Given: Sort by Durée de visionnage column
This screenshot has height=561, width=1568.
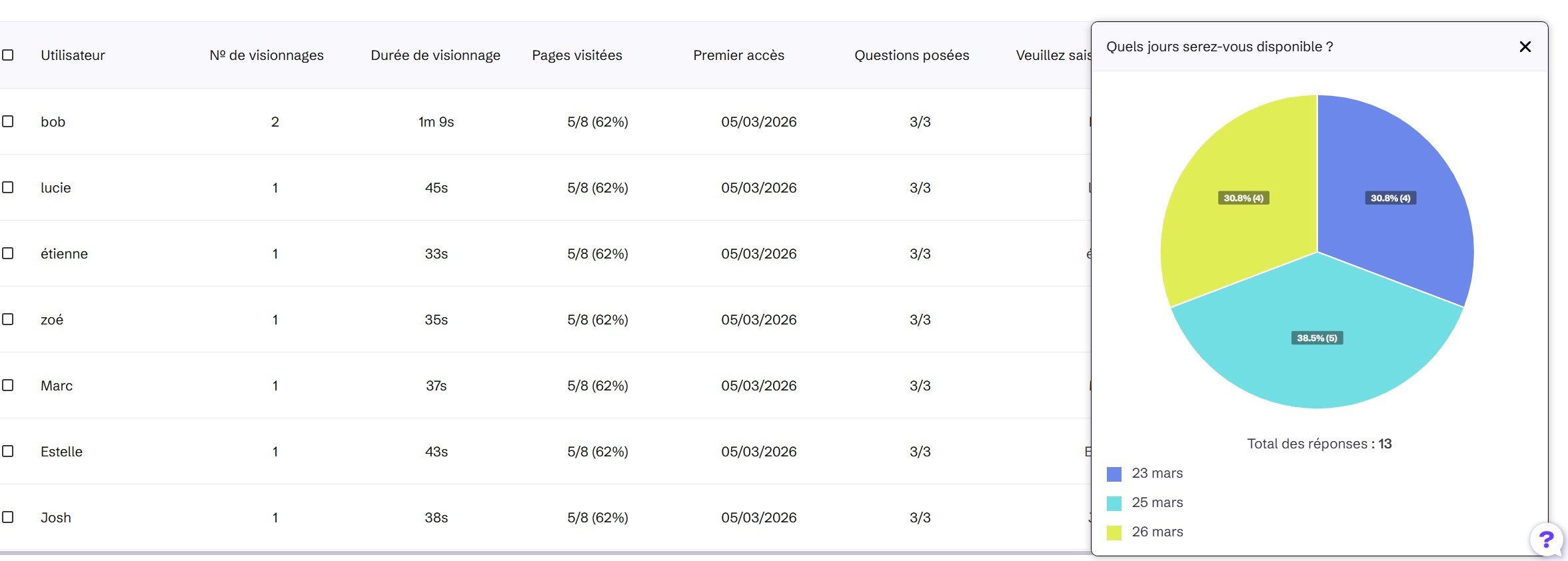Looking at the screenshot, I should coord(435,55).
